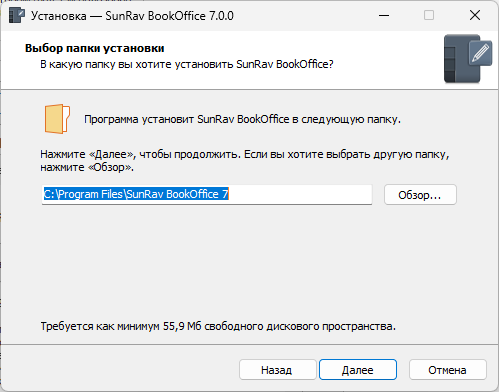Cancel setup using Отмена
The width and height of the screenshot is (499, 392).
click(447, 370)
